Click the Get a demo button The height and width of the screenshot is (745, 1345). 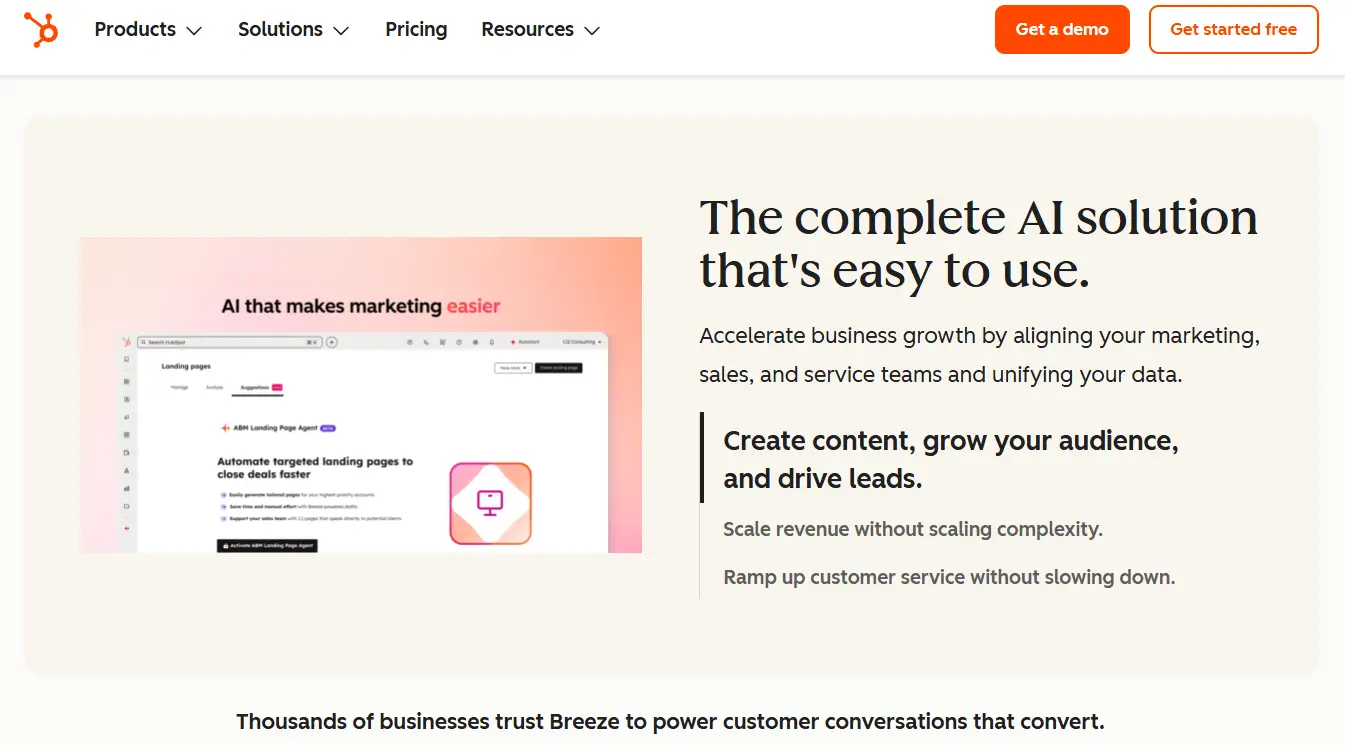[x=1061, y=30]
